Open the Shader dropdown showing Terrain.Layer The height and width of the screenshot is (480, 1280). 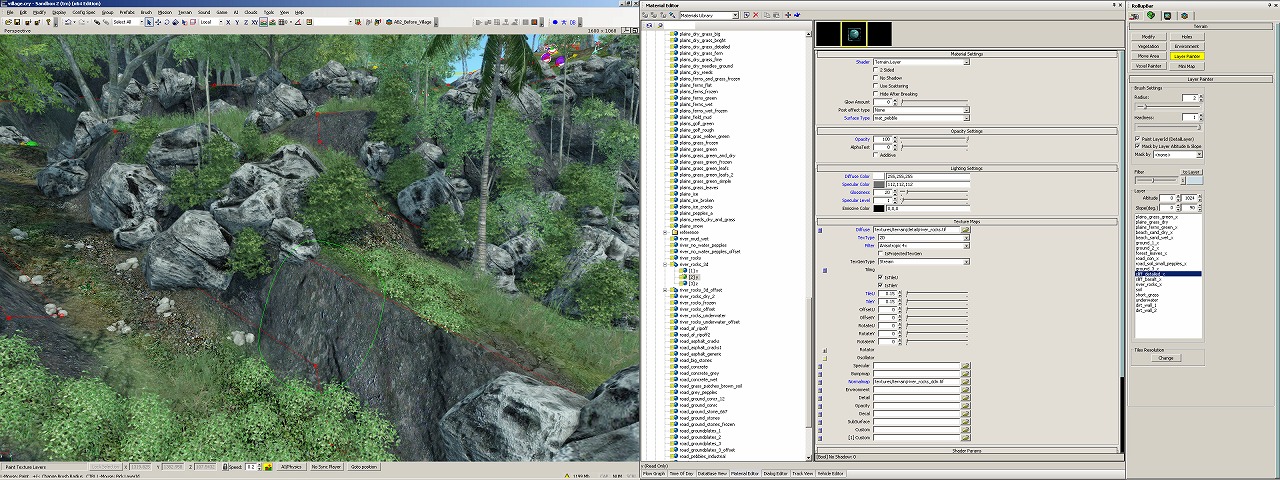click(x=965, y=62)
